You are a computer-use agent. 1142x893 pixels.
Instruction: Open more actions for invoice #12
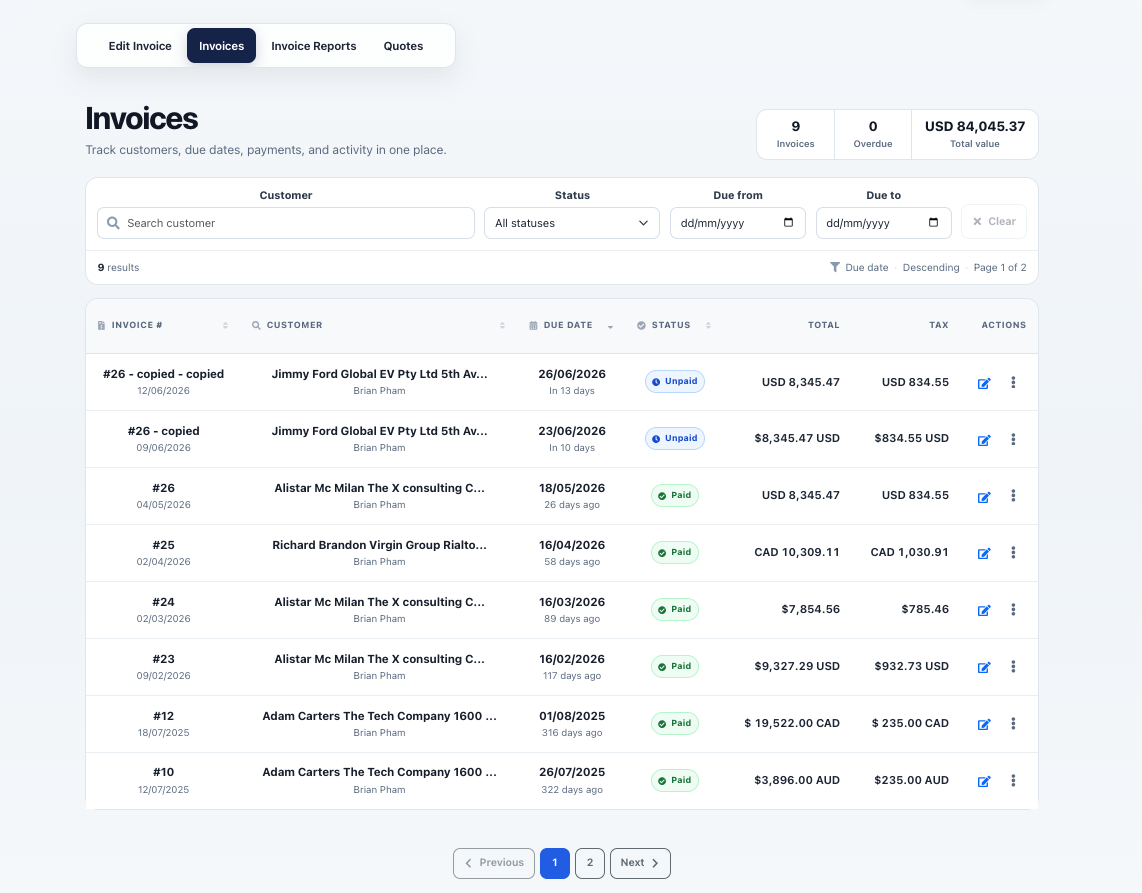coord(1013,723)
